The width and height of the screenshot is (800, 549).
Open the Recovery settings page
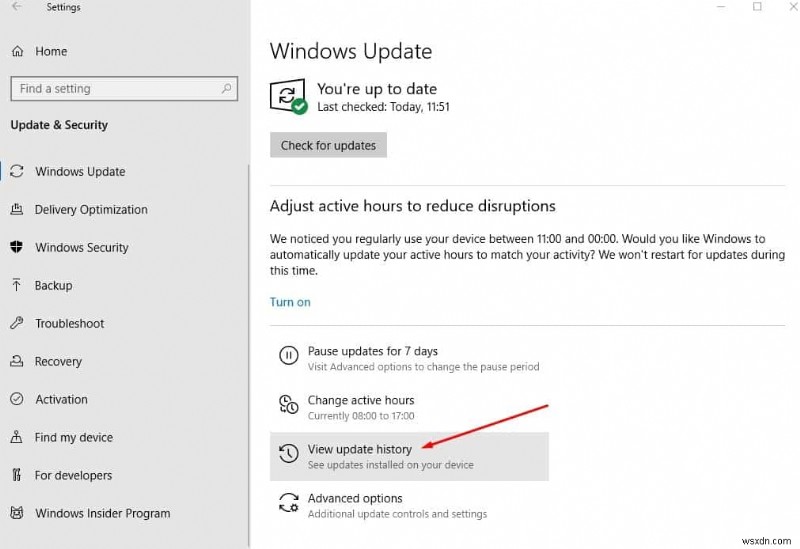58,361
